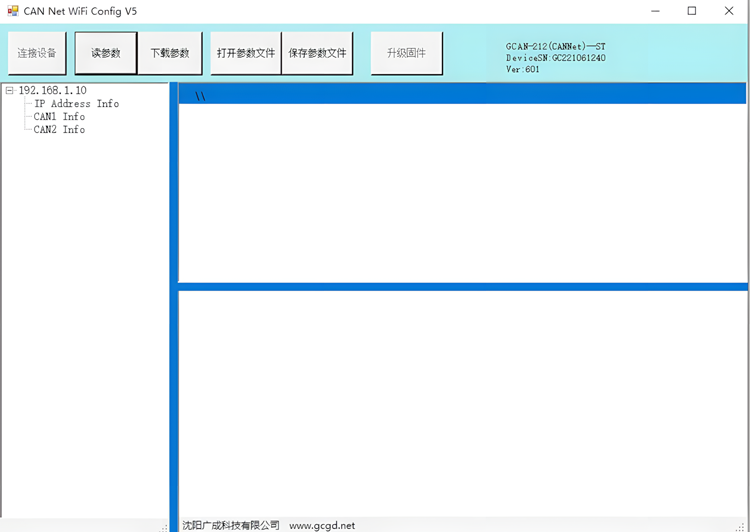Image resolution: width=750 pixels, height=532 pixels.
Task: Collapse the 192.168.1.10 tree node
Action: [10, 91]
